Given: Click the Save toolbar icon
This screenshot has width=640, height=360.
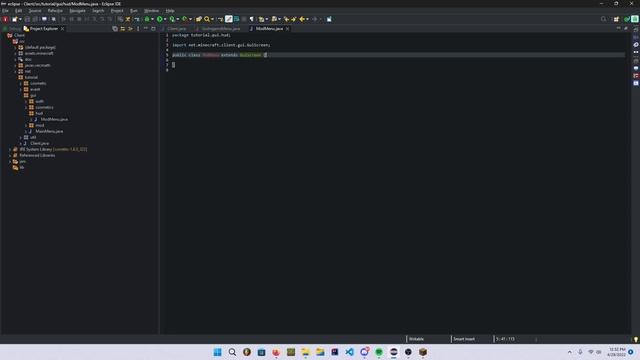Looking at the screenshot, I should tap(27, 19).
